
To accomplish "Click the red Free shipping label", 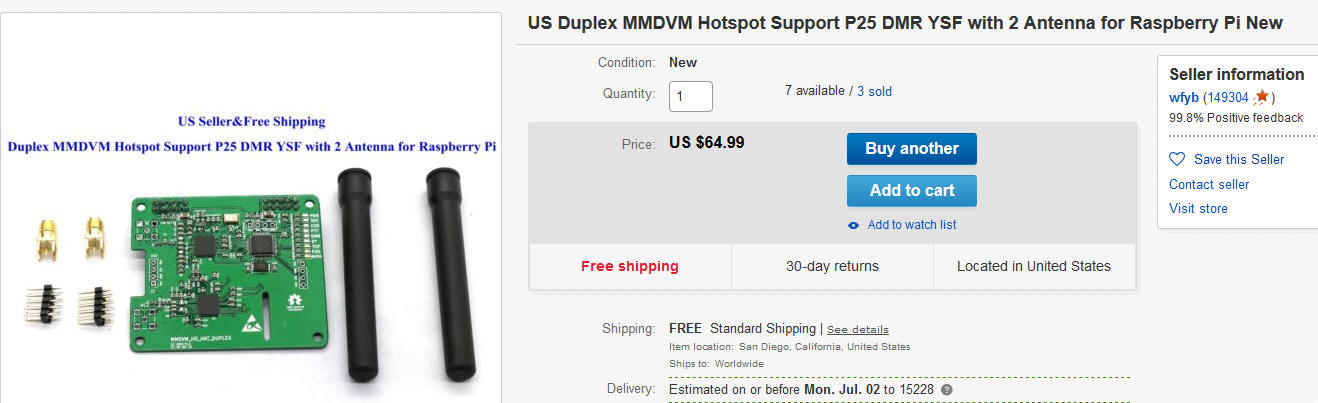I will [x=629, y=266].
